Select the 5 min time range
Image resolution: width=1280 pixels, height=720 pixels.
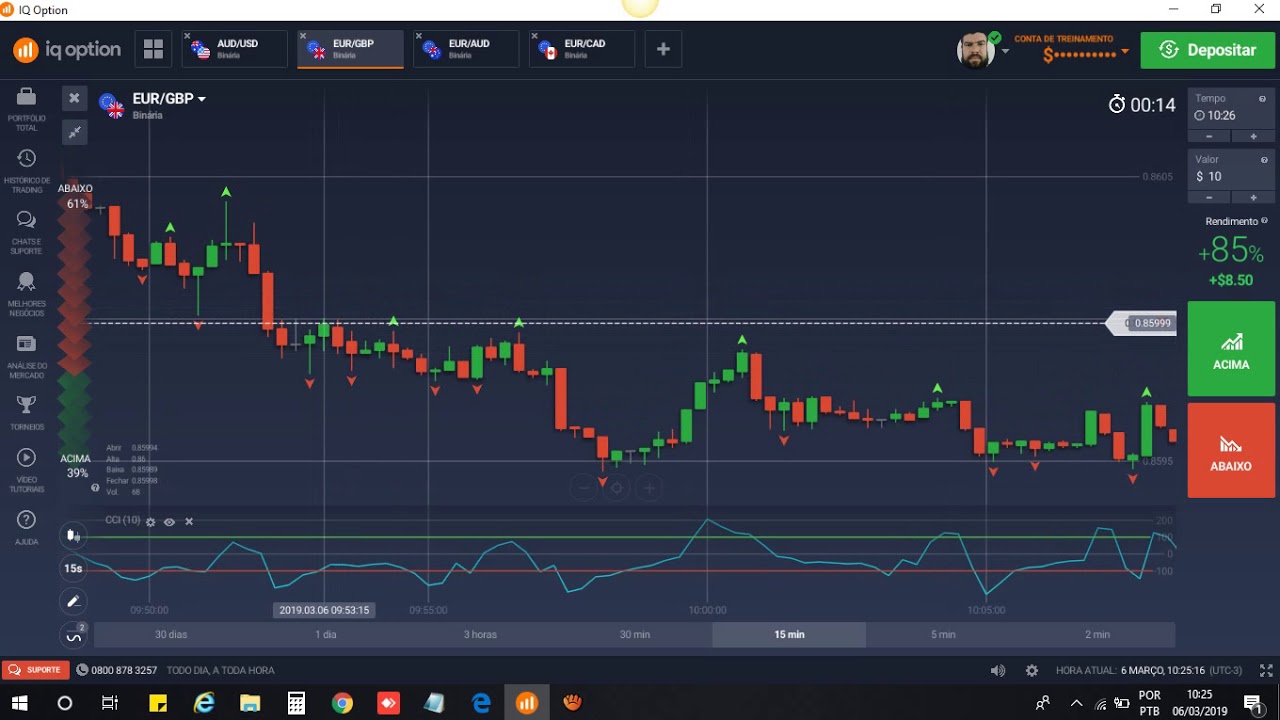coord(943,634)
